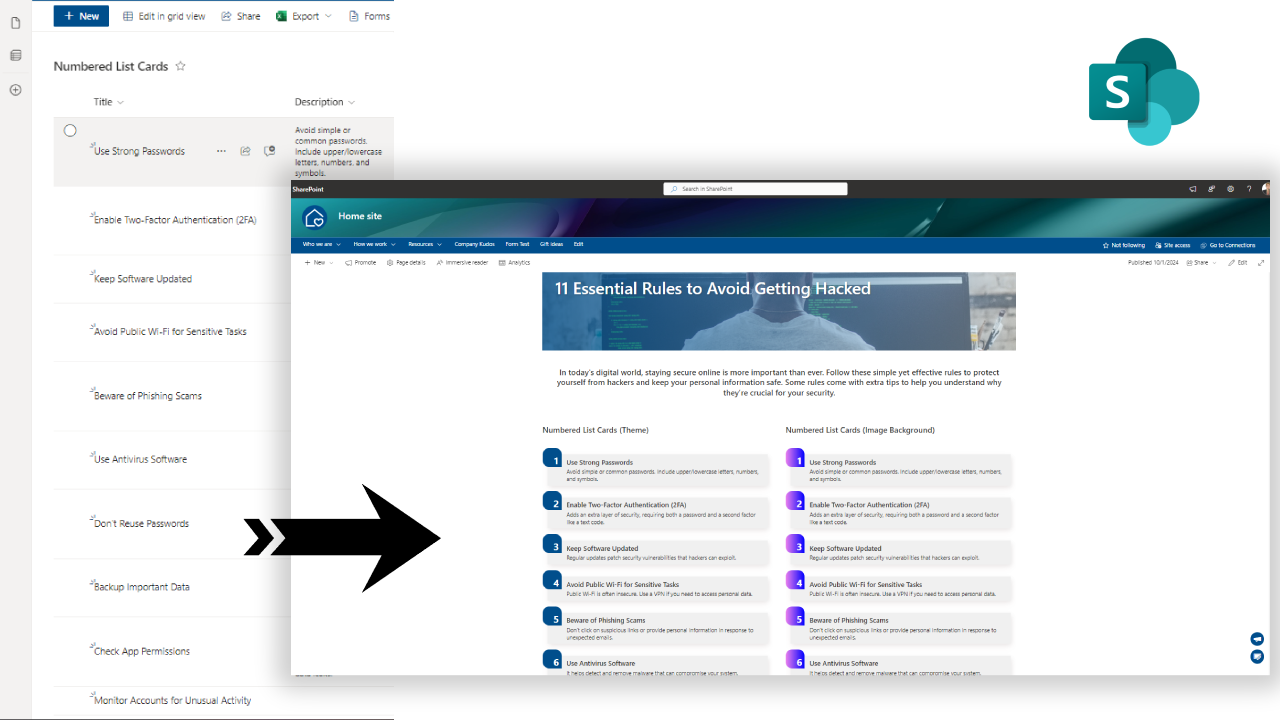This screenshot has width=1280, height=720.
Task: Open the Beware of Phishing Scams list item
Action: coord(148,396)
